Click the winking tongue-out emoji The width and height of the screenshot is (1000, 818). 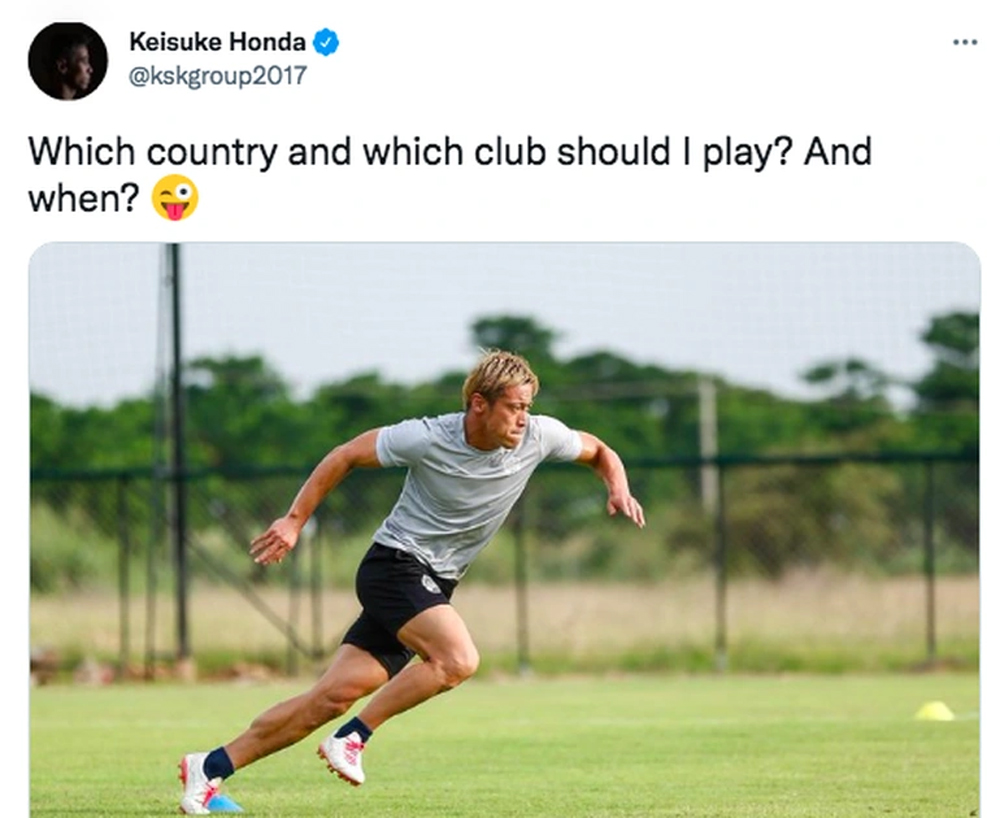point(175,198)
